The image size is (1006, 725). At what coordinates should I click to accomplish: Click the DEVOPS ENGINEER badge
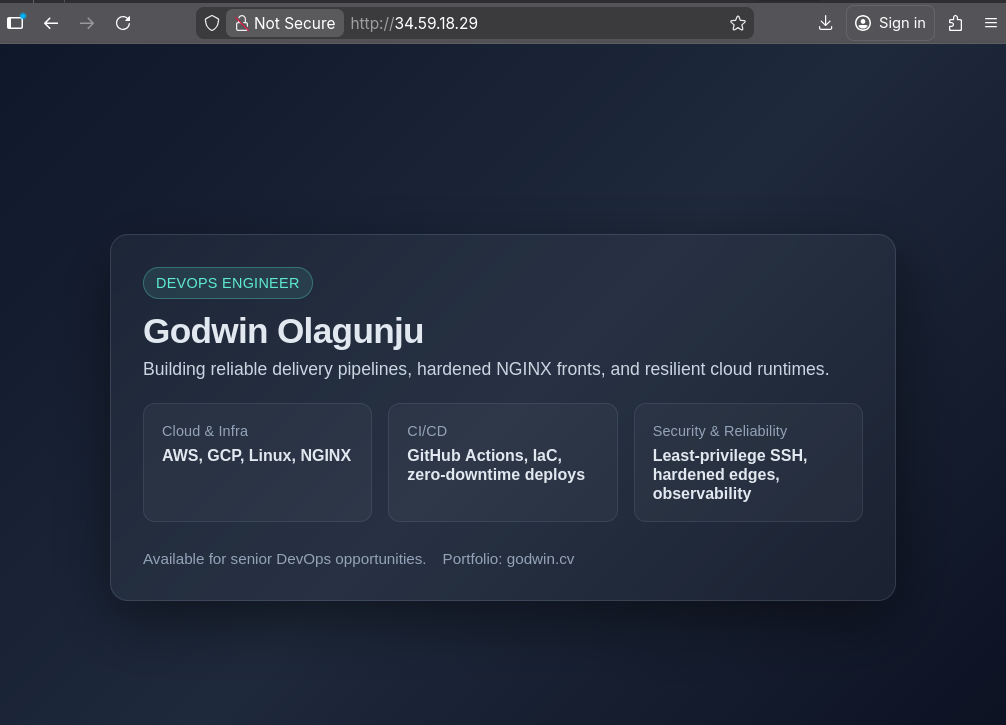(228, 283)
